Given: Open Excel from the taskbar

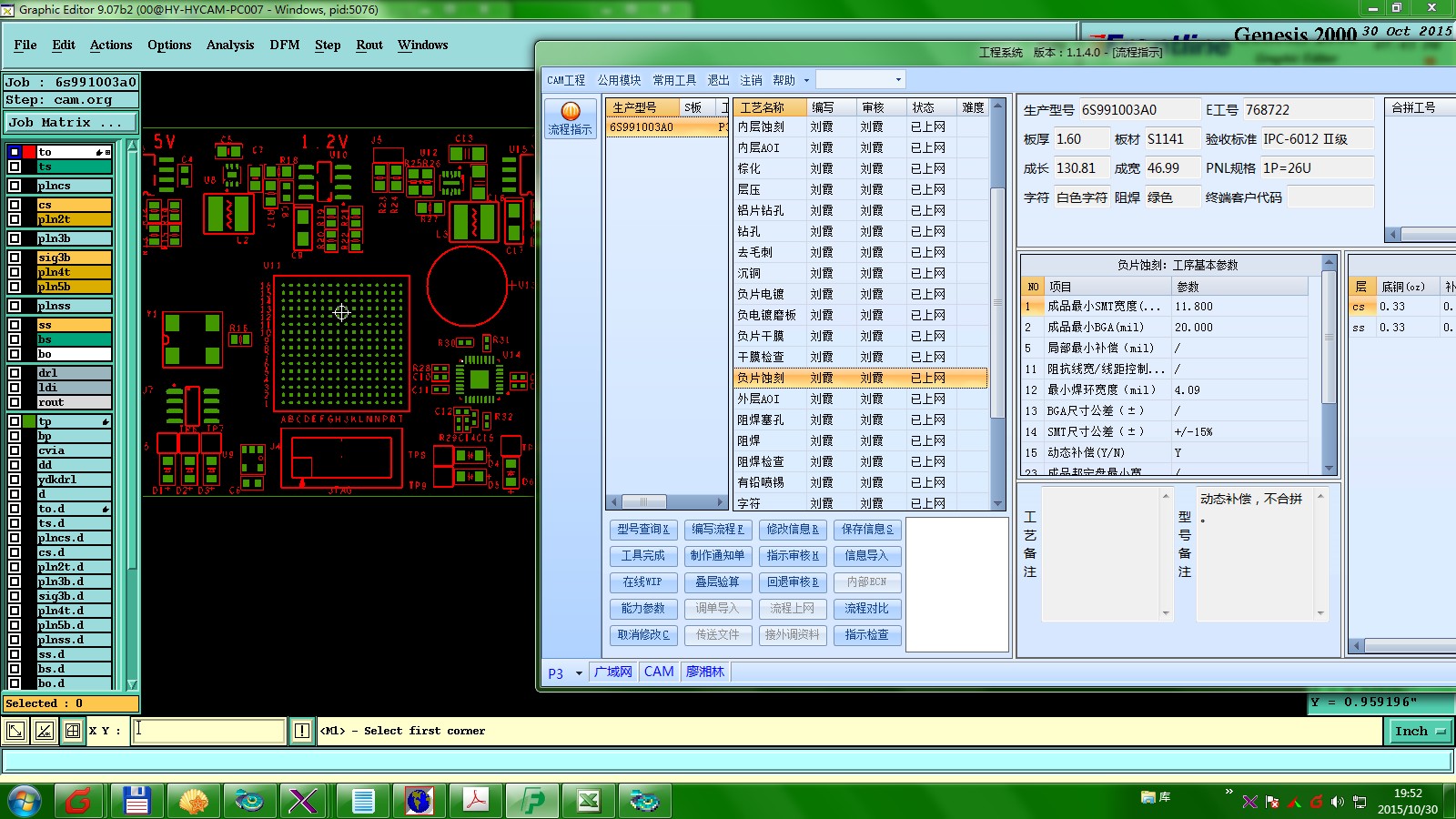Looking at the screenshot, I should click(589, 801).
